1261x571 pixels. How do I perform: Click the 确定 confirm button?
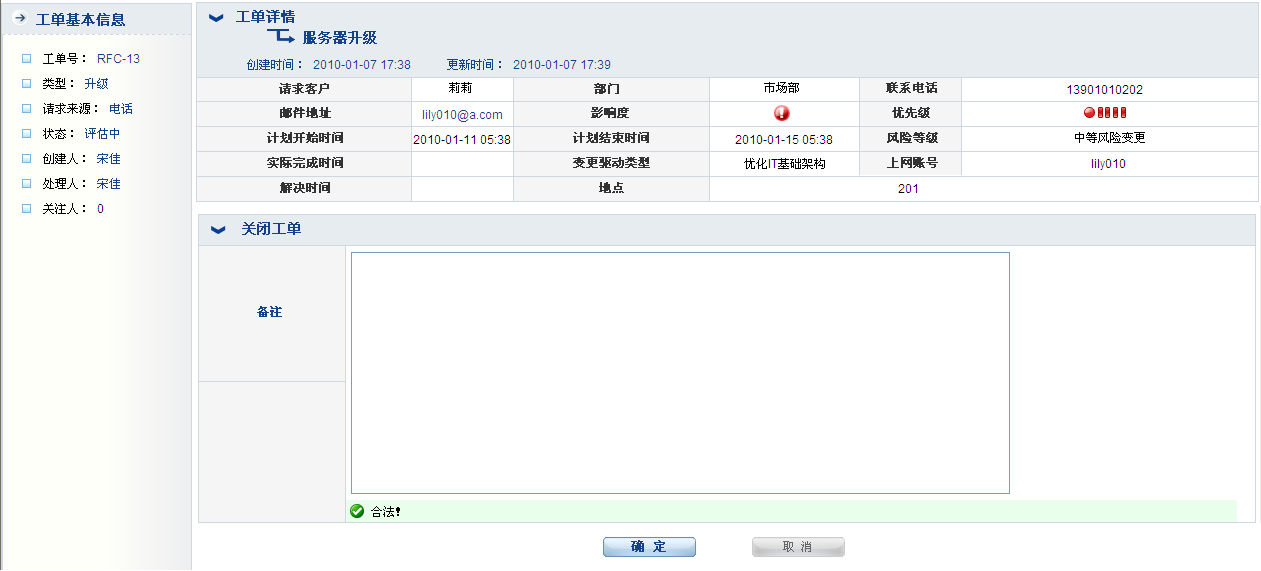click(x=649, y=547)
